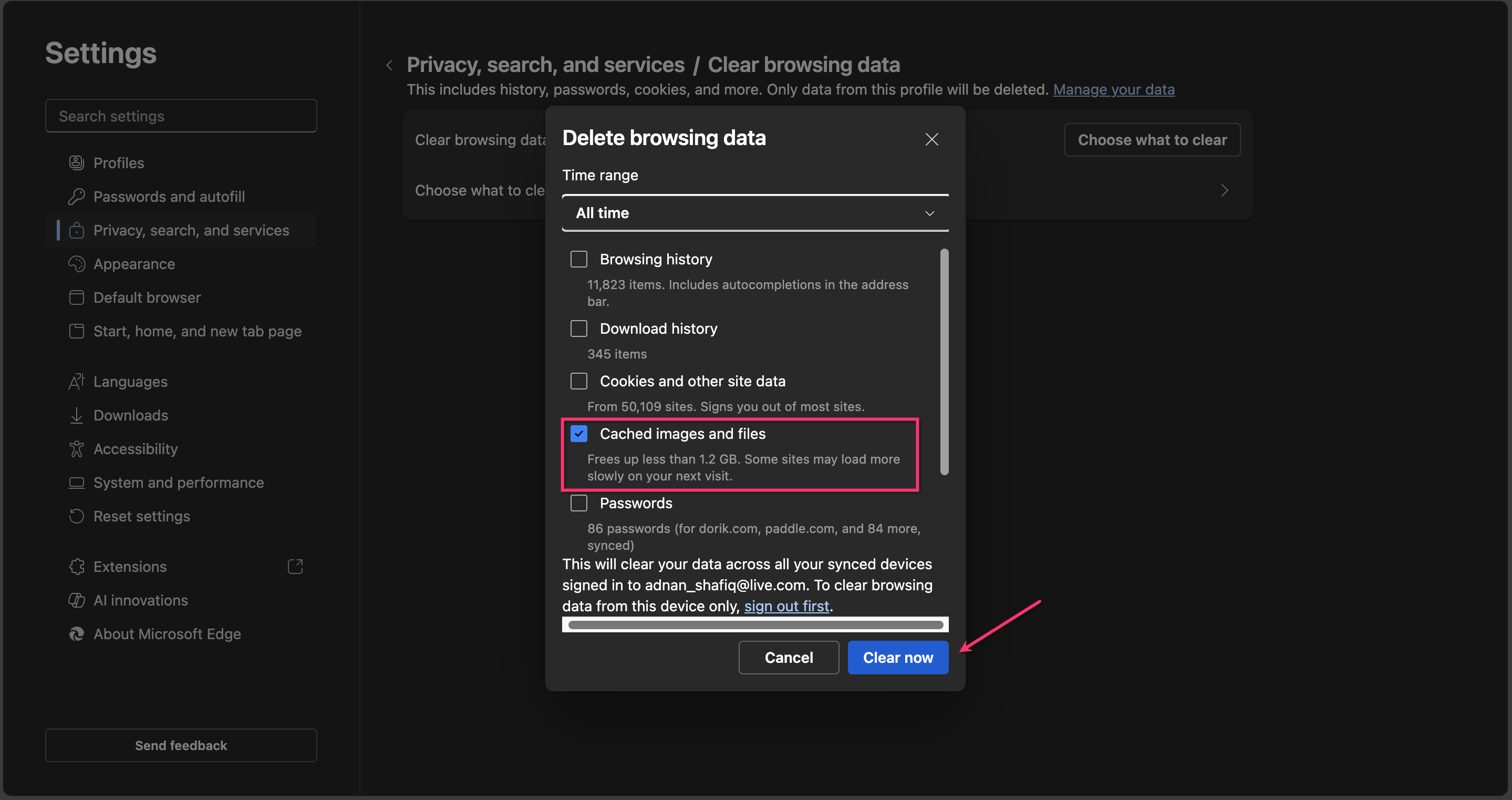
Task: Open the All time range dropdown
Action: point(755,213)
